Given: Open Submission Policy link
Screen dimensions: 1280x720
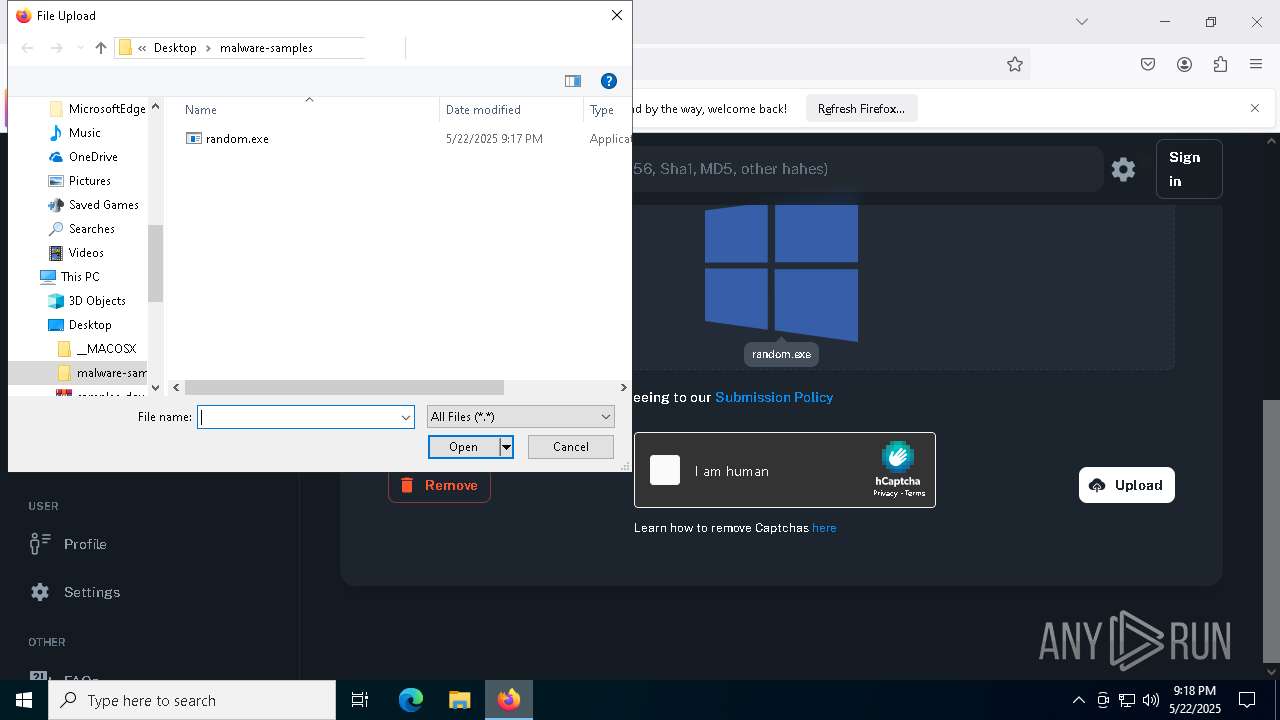Looking at the screenshot, I should pos(774,397).
